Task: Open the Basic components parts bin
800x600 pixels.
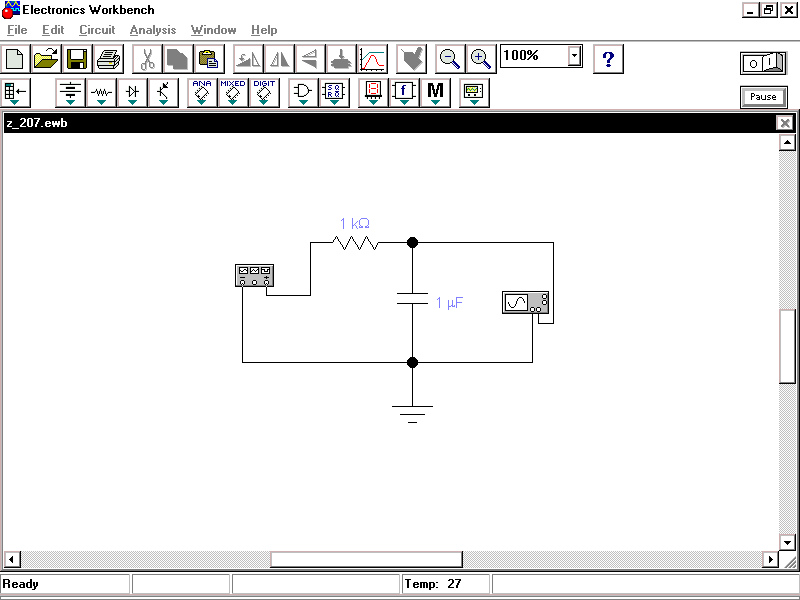Action: (x=101, y=93)
